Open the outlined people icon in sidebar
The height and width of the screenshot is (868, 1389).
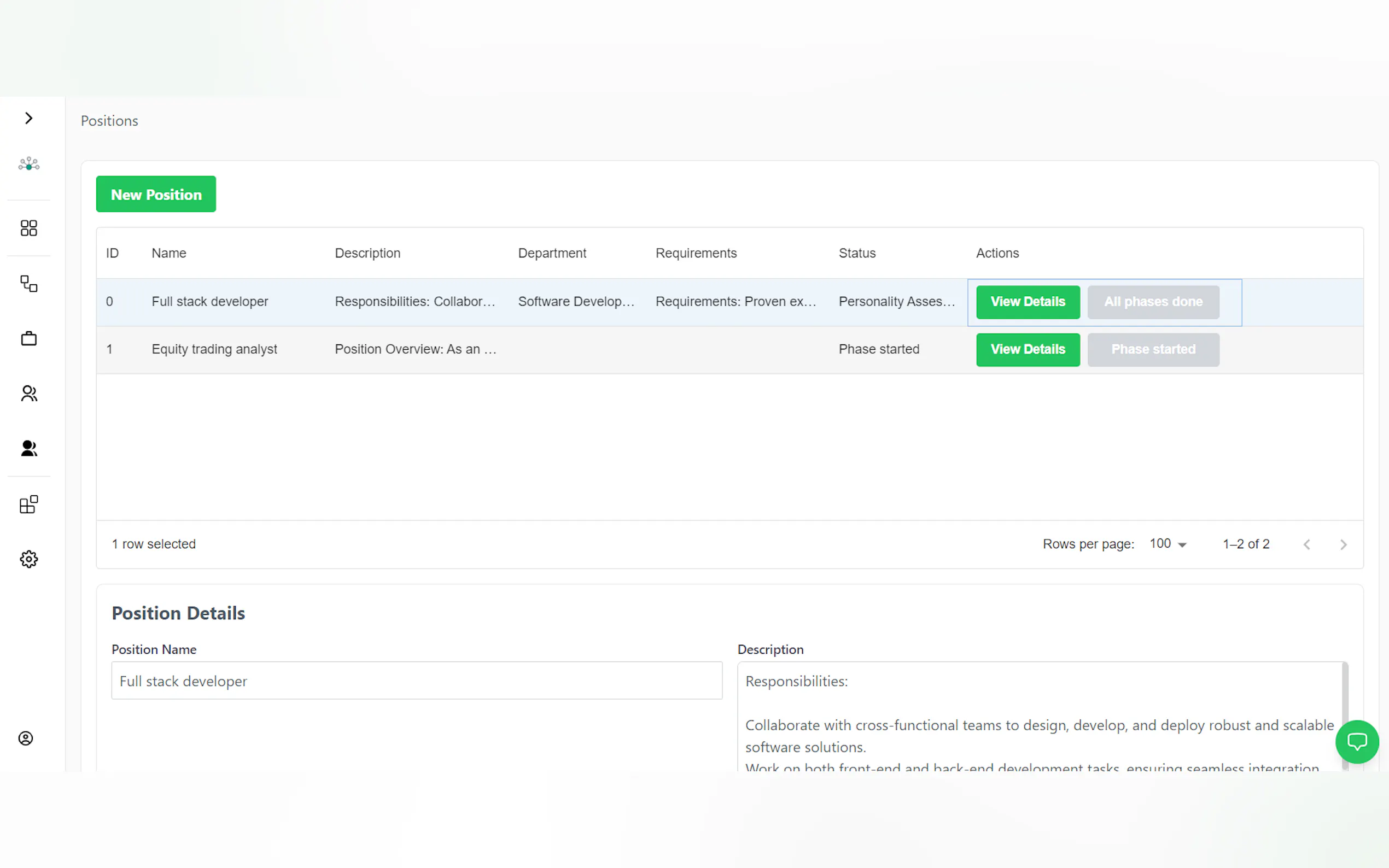29,393
